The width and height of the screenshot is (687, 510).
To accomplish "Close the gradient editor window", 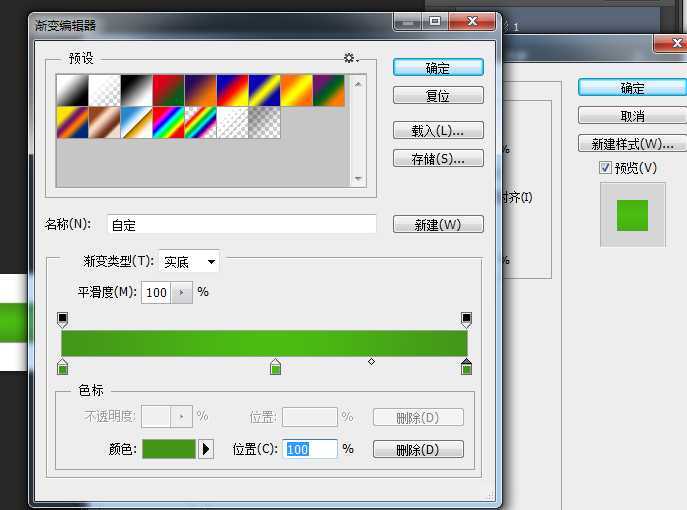I will [472, 21].
